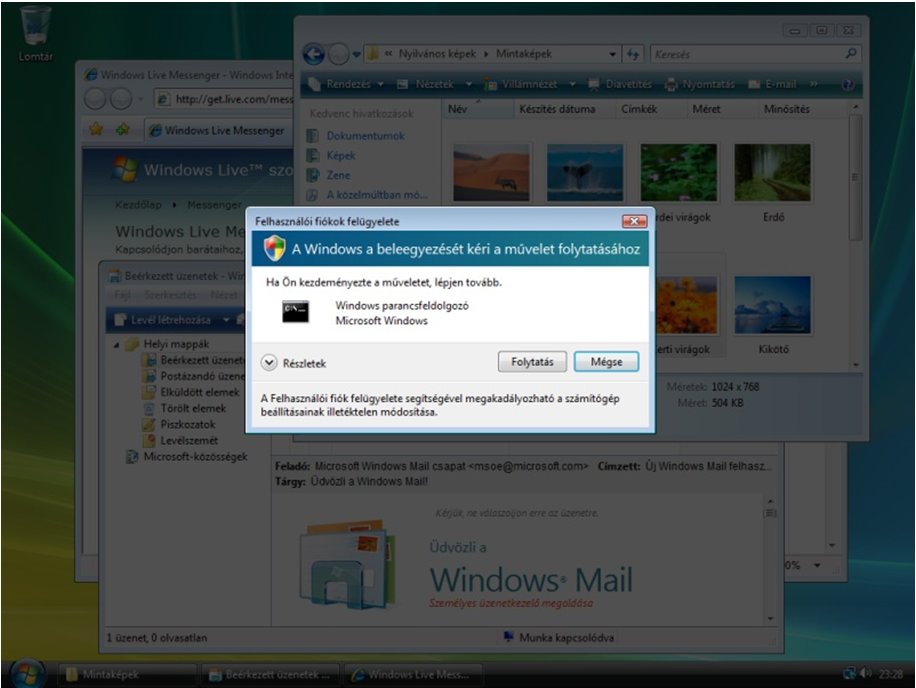Click the Mail preview pane scroll-down arrow
916x688 pixels.
coord(771,618)
